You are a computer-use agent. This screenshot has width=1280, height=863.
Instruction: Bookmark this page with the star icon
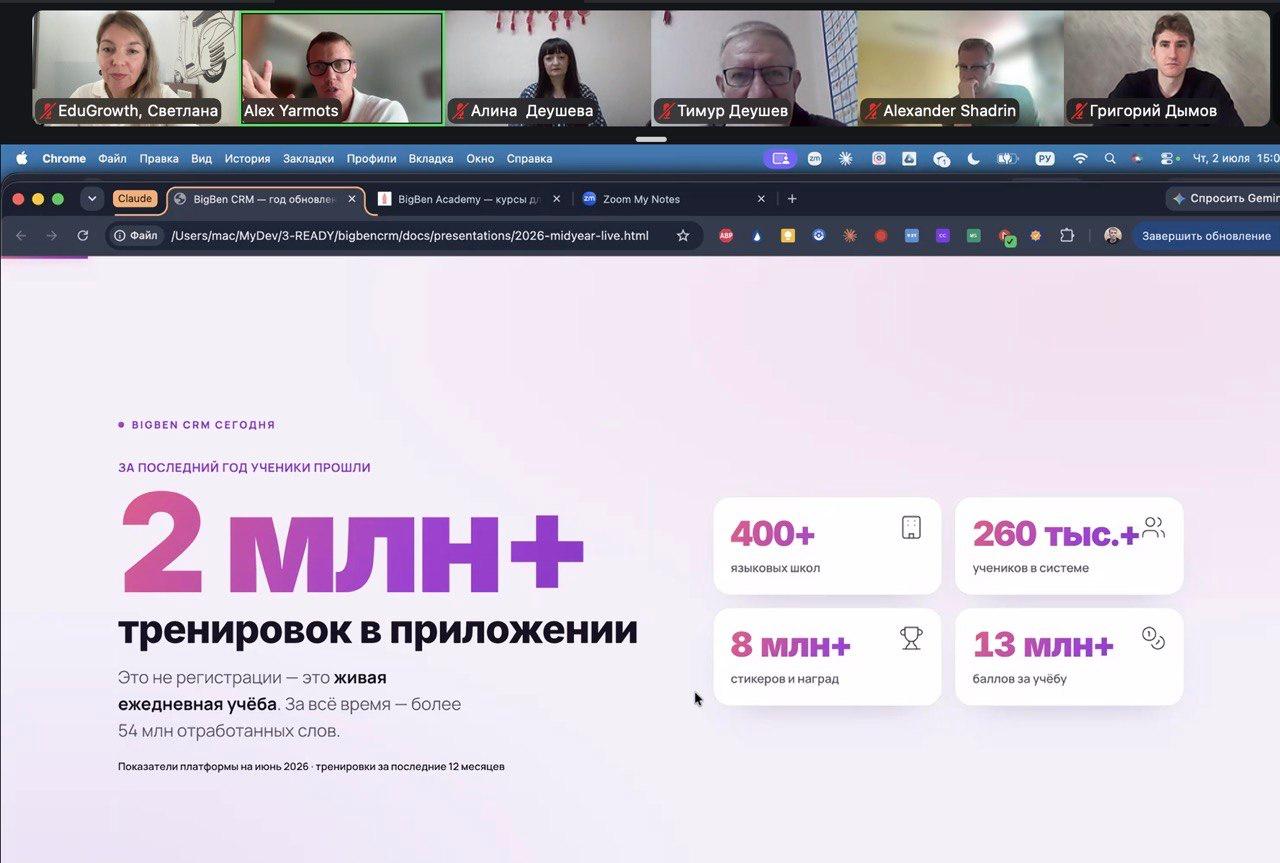[683, 236]
